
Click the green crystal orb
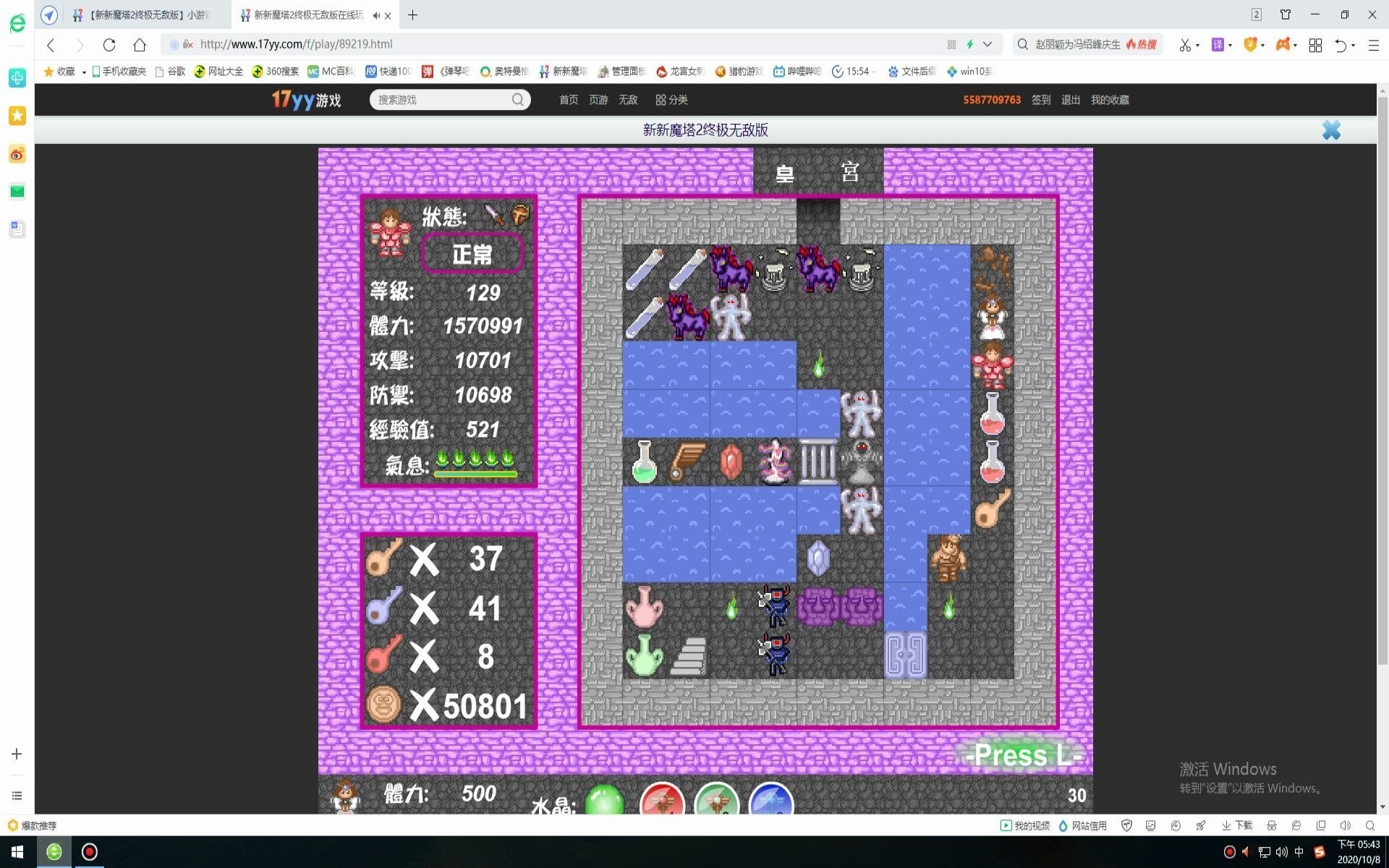point(604,799)
